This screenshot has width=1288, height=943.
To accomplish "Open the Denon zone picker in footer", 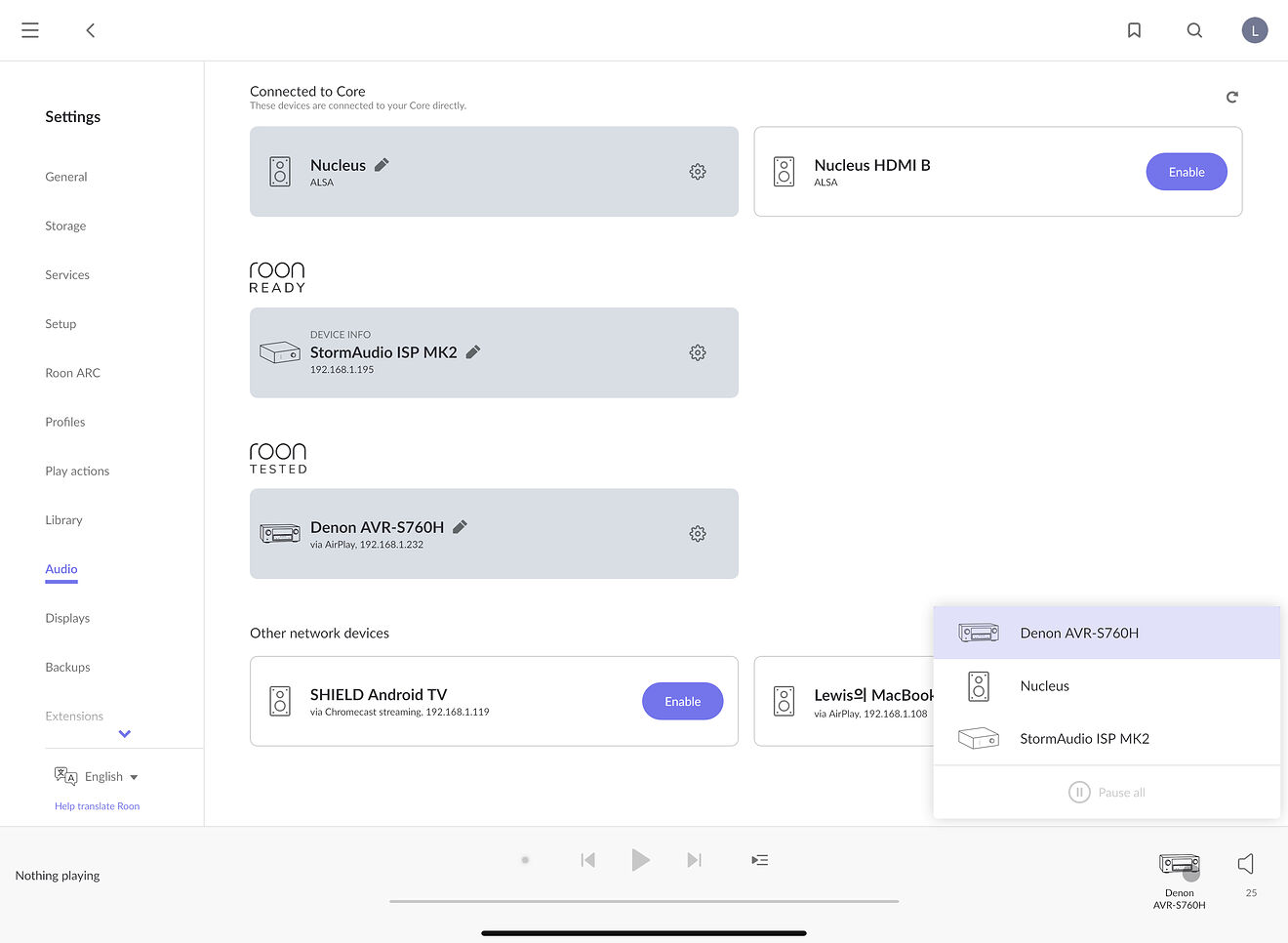I will click(x=1180, y=880).
